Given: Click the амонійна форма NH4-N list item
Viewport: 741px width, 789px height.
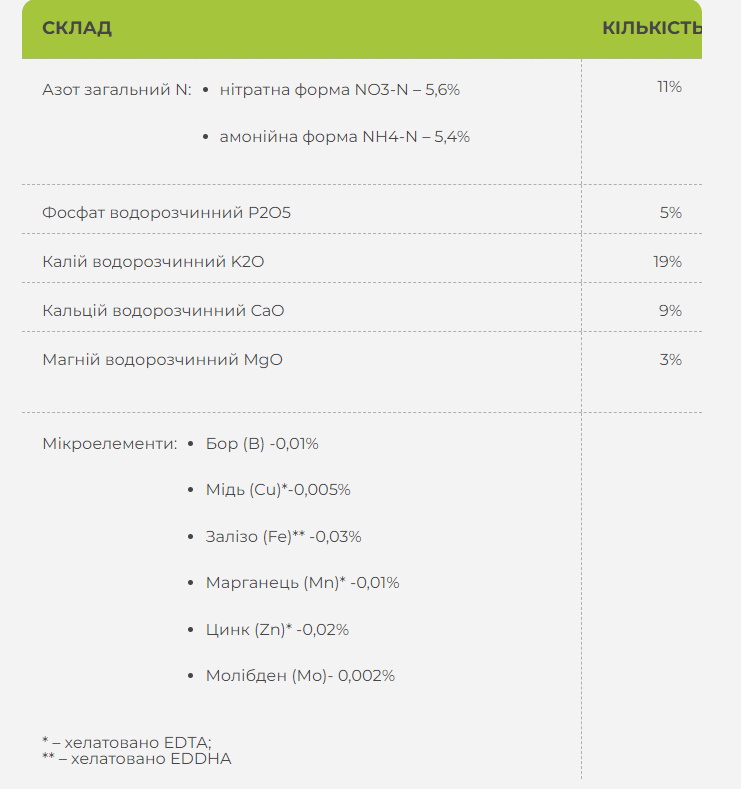Looking at the screenshot, I should [344, 137].
